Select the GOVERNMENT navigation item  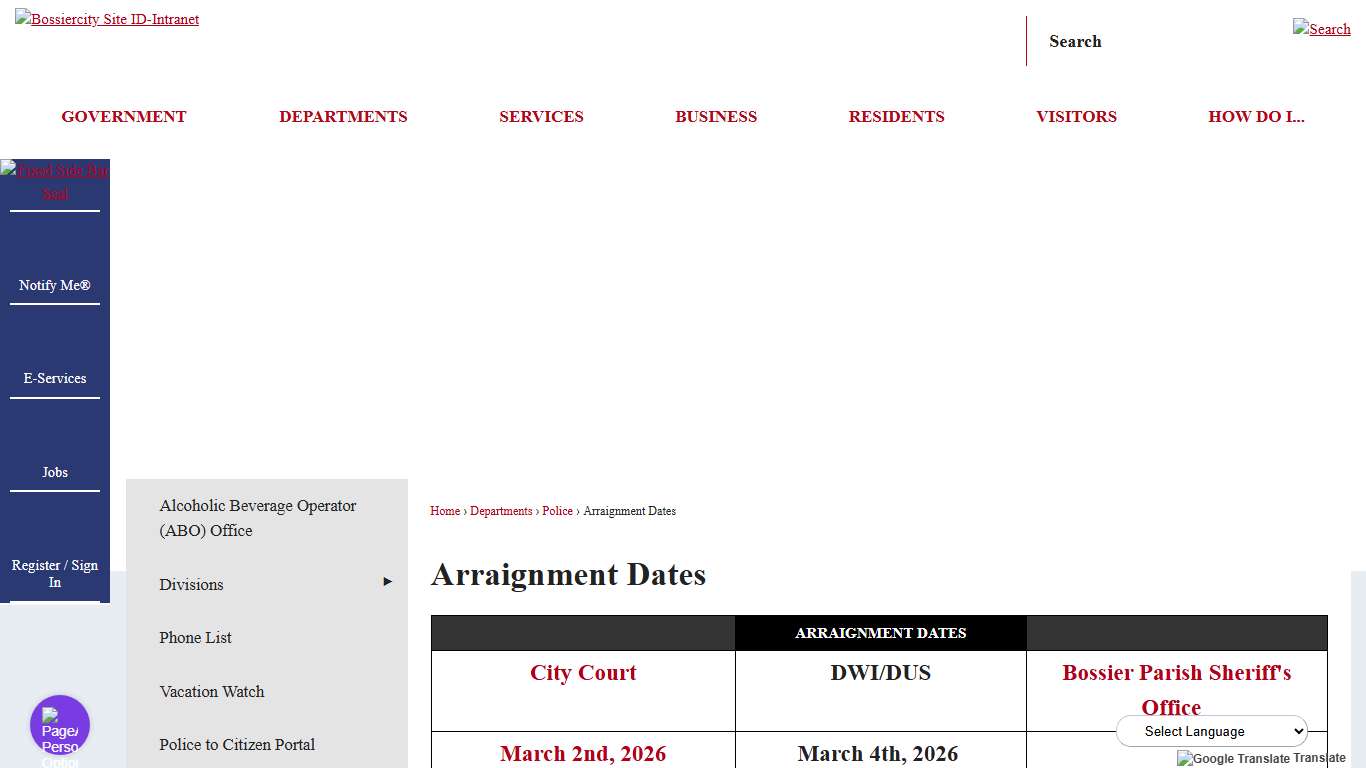[123, 116]
